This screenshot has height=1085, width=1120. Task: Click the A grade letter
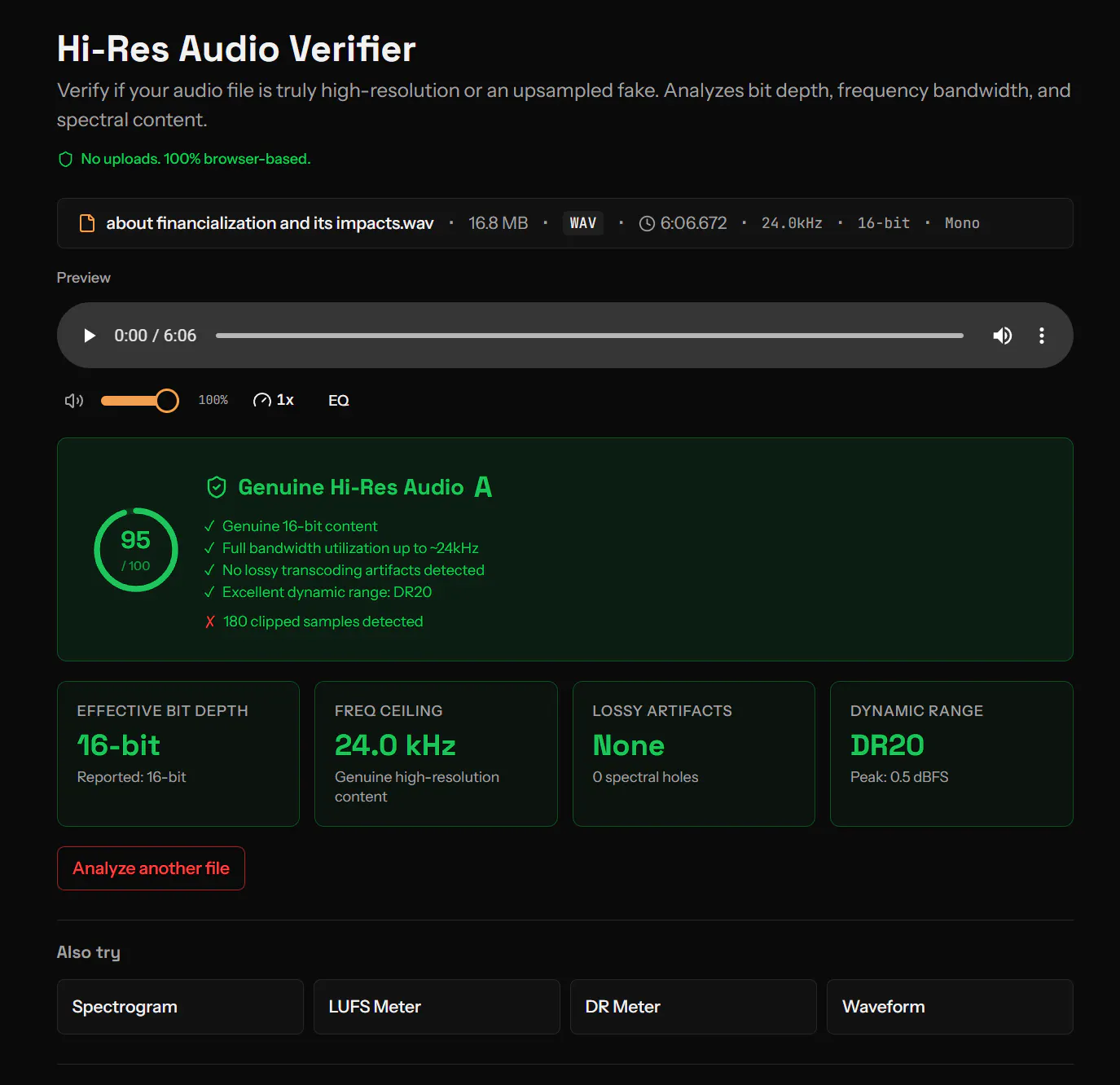(x=483, y=487)
